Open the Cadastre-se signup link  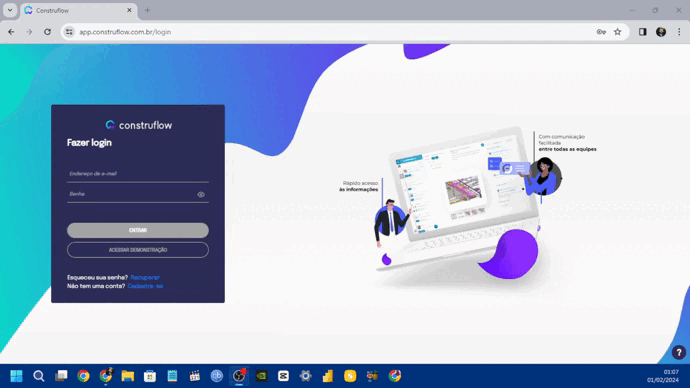145,286
